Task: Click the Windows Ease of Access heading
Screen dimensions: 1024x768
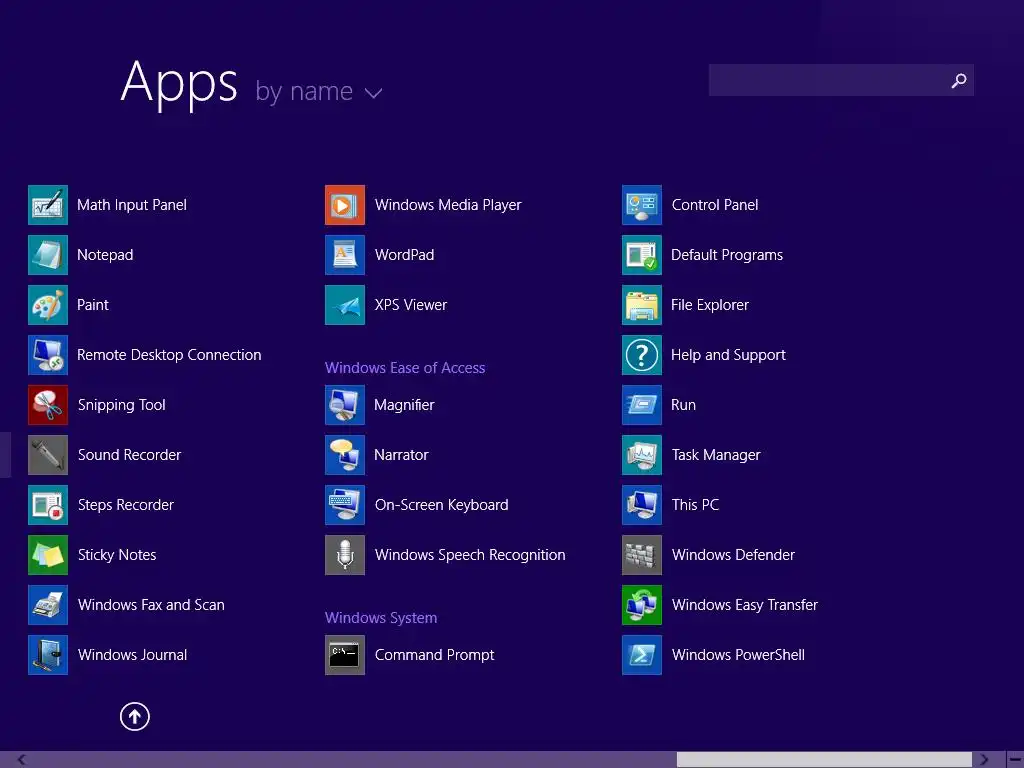Action: point(405,368)
